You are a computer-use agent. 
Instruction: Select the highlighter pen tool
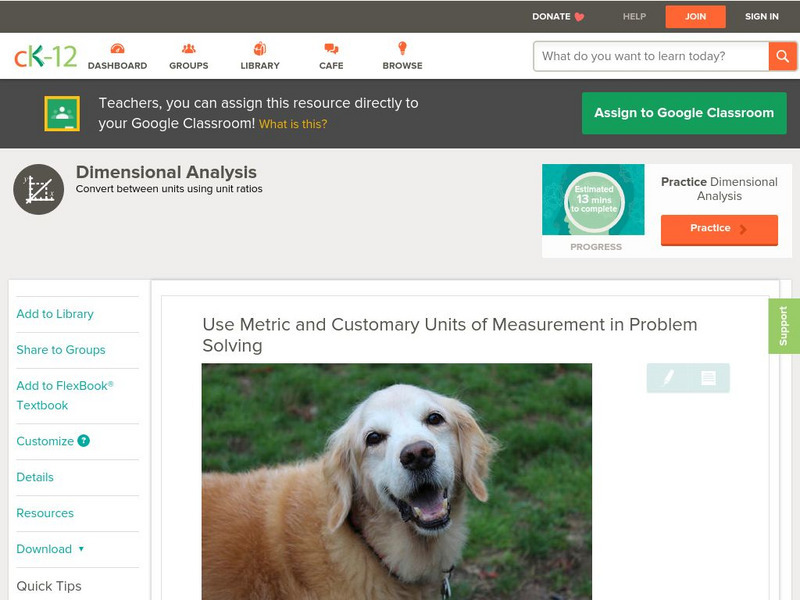click(668, 378)
